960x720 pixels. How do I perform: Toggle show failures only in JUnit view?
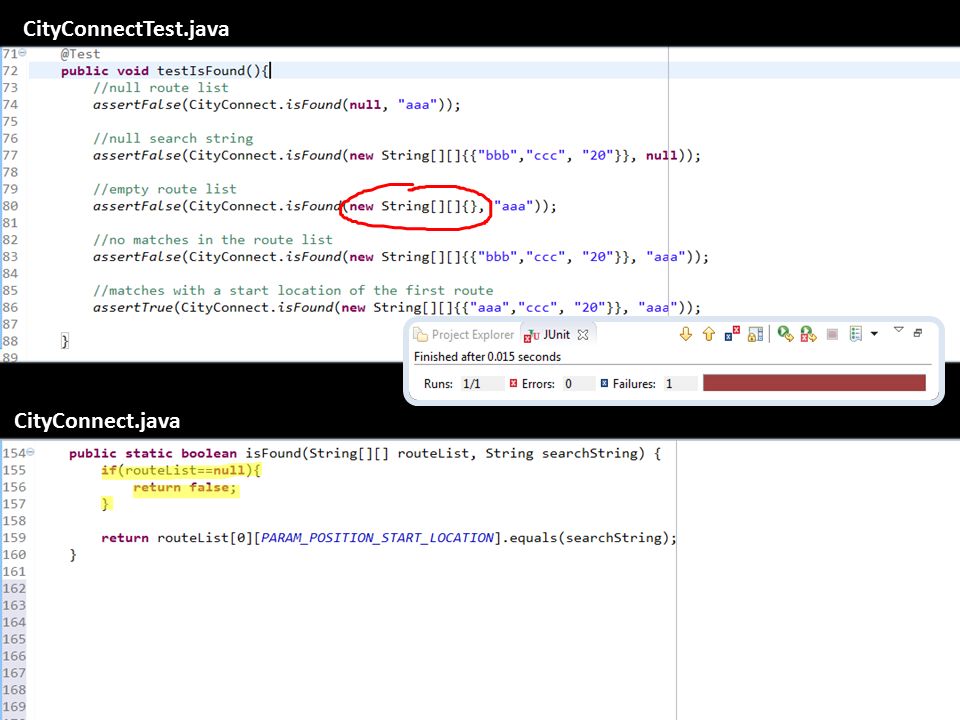(x=732, y=334)
